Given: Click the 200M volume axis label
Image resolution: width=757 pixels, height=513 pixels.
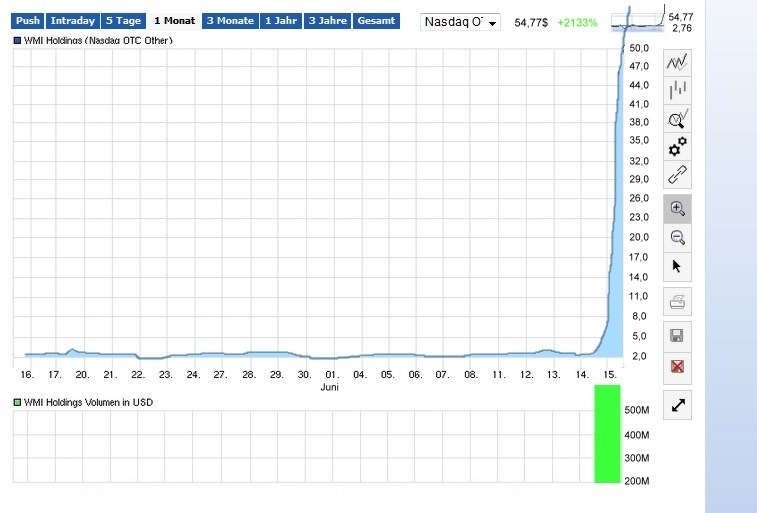Looking at the screenshot, I should [x=637, y=481].
